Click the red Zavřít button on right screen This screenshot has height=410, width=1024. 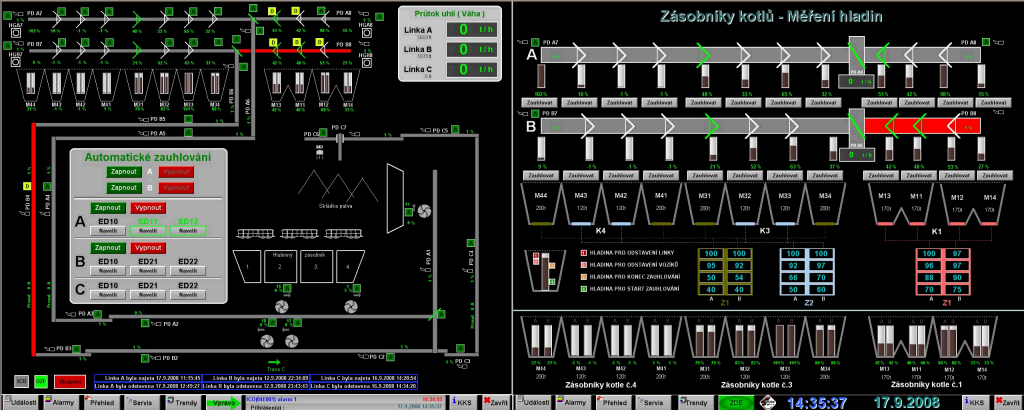coord(1004,401)
